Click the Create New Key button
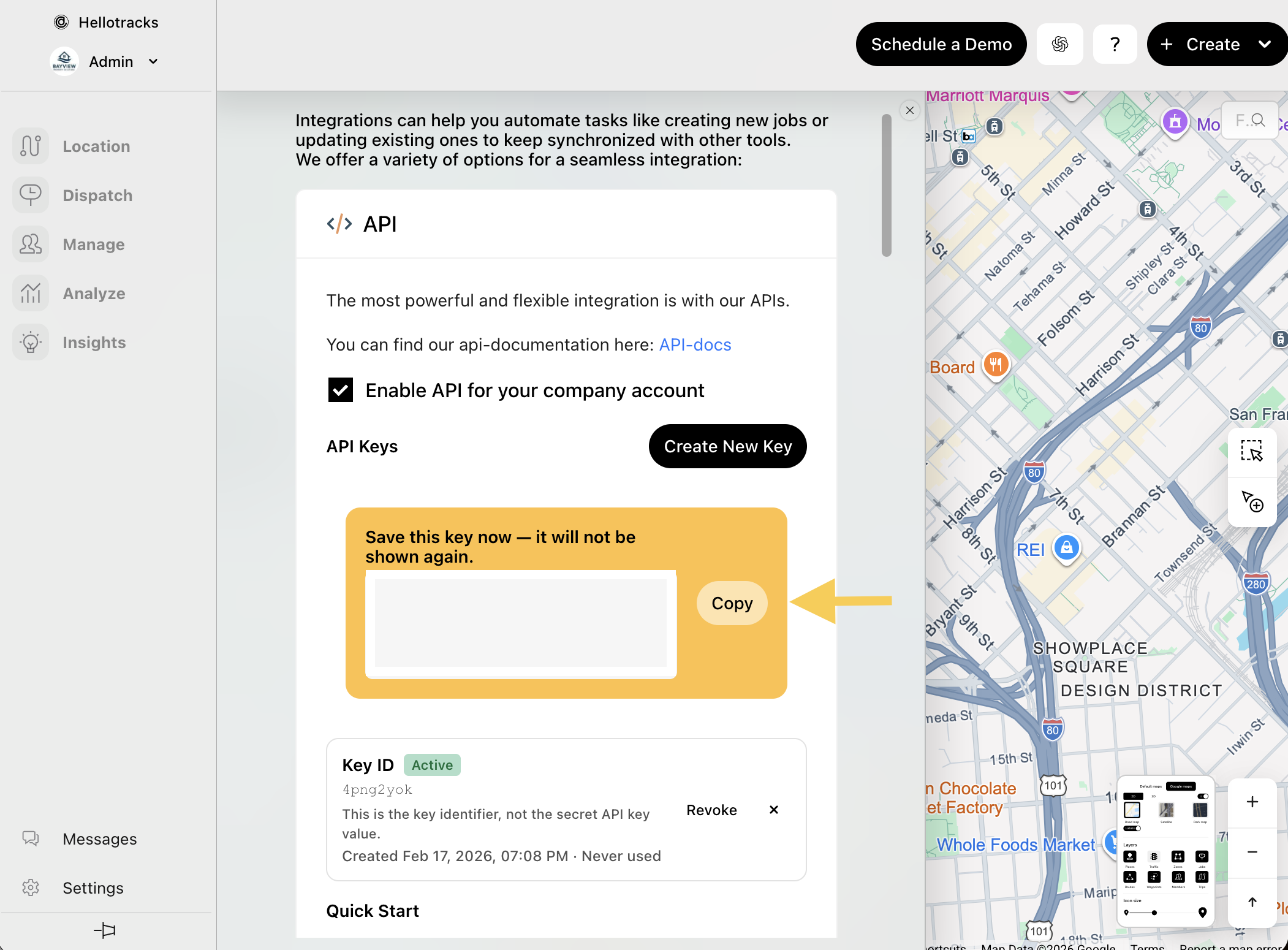This screenshot has height=950, width=1288. pyautogui.click(x=727, y=446)
